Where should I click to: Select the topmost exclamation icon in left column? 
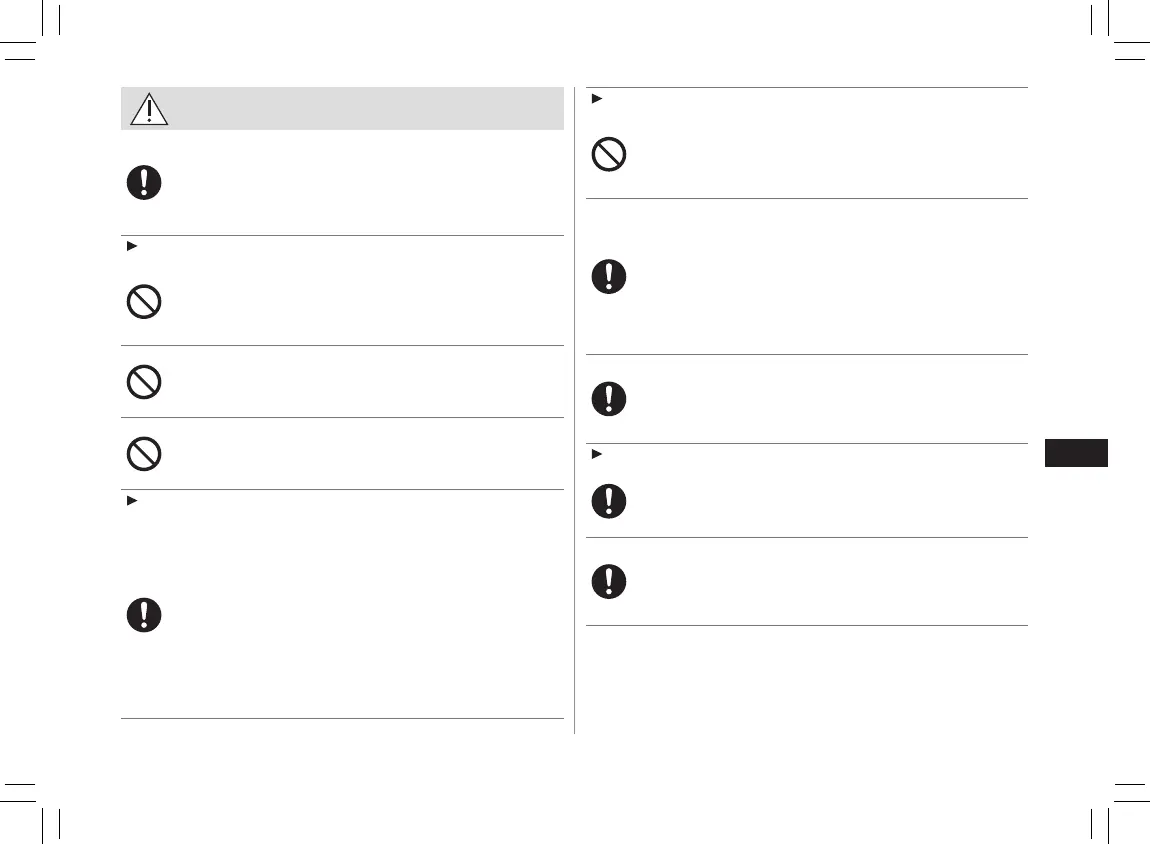(144, 183)
